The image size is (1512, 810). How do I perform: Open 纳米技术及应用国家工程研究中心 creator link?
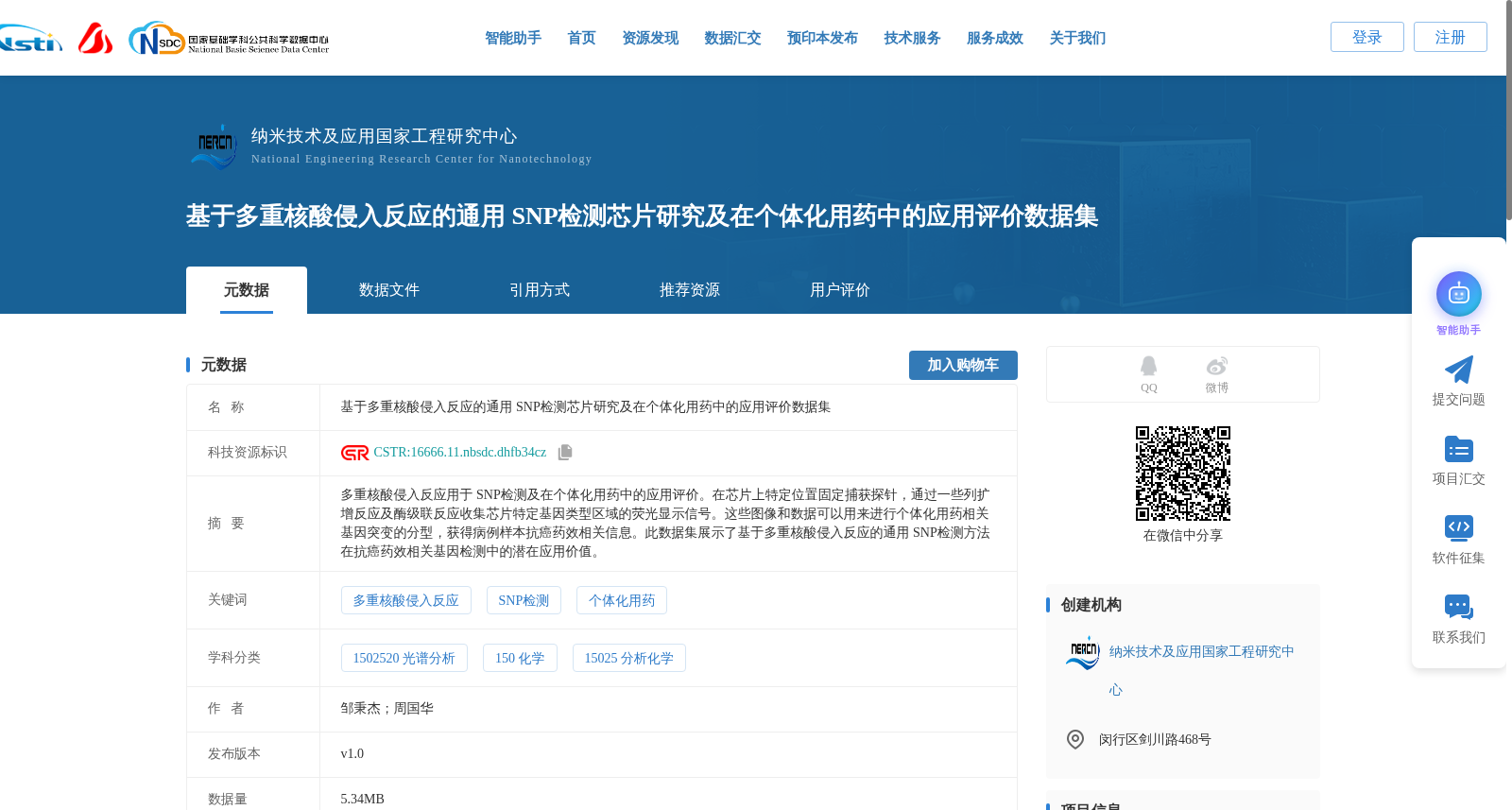[x=1202, y=670]
